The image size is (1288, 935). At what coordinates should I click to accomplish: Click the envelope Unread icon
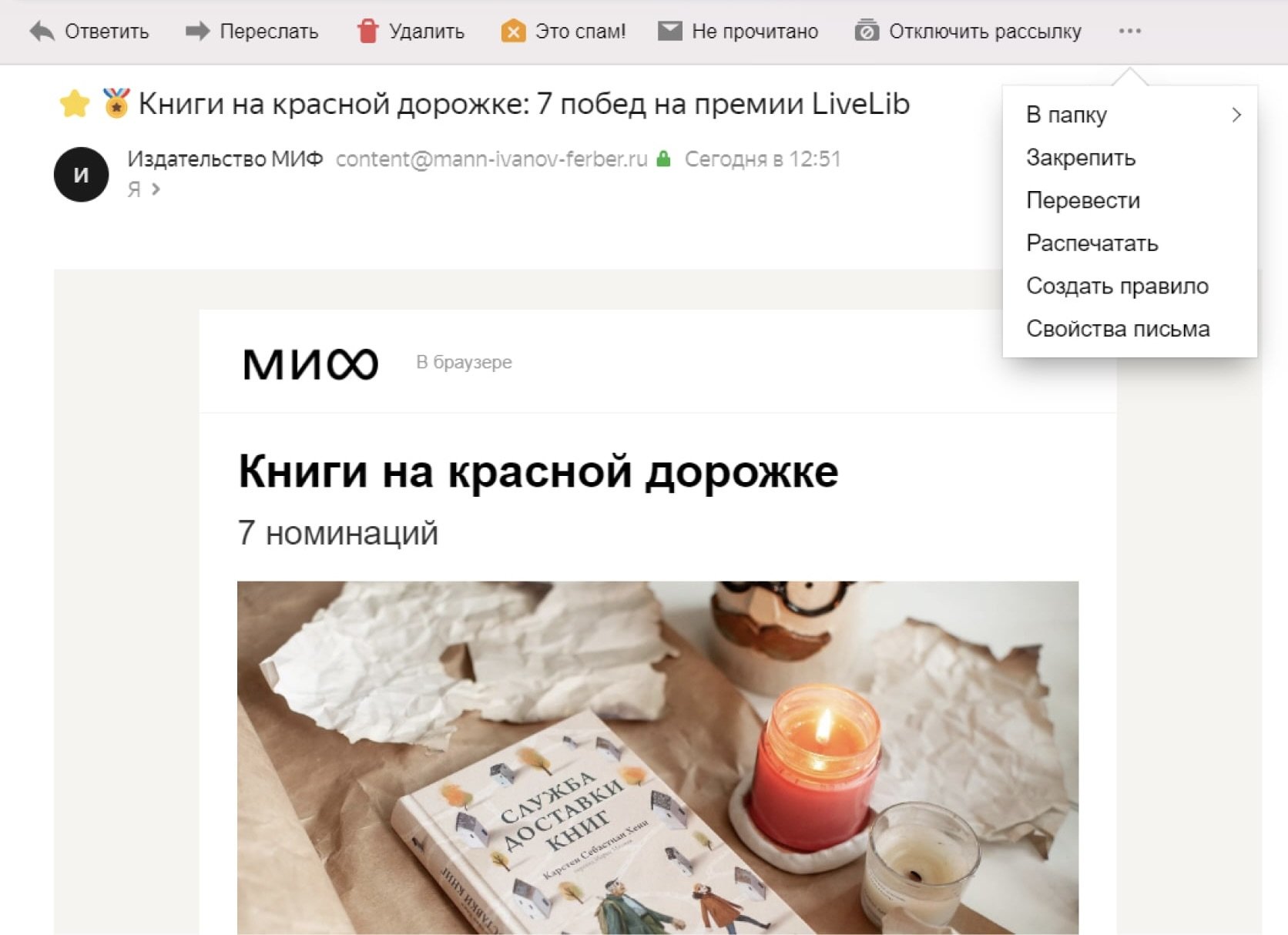(x=670, y=32)
